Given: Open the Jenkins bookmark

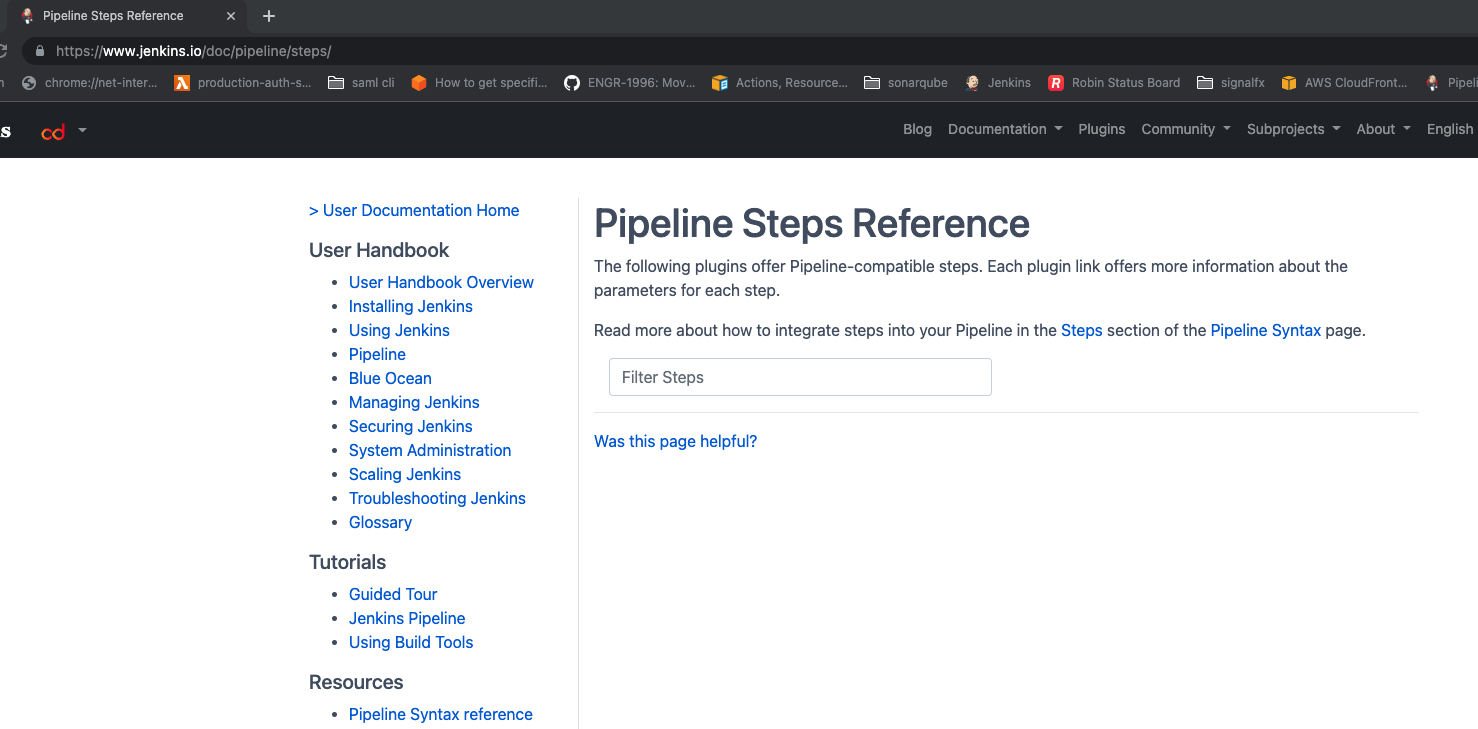Looking at the screenshot, I should 997,83.
